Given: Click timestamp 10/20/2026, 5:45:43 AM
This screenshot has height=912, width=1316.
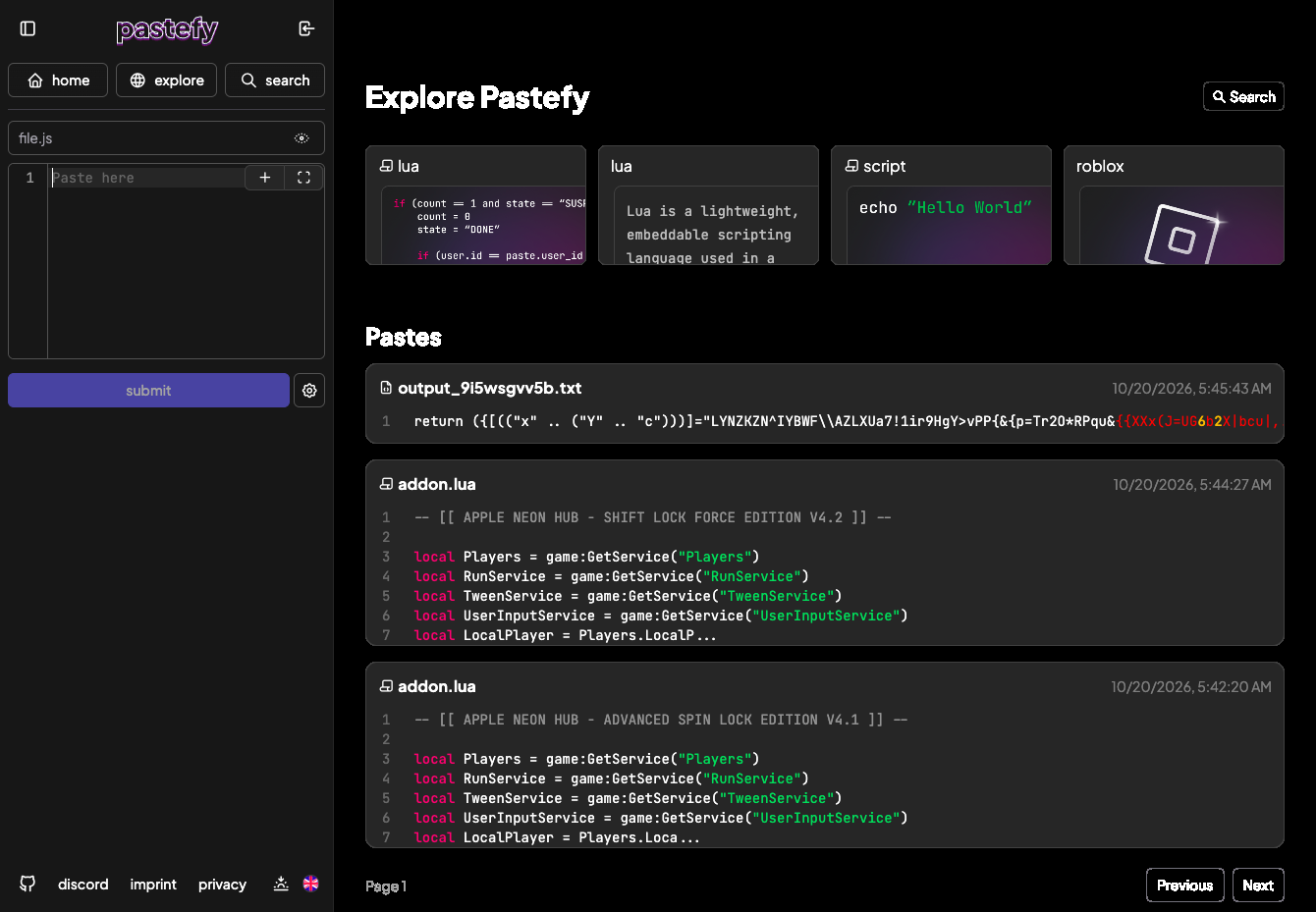Looking at the screenshot, I should click(x=1191, y=389).
